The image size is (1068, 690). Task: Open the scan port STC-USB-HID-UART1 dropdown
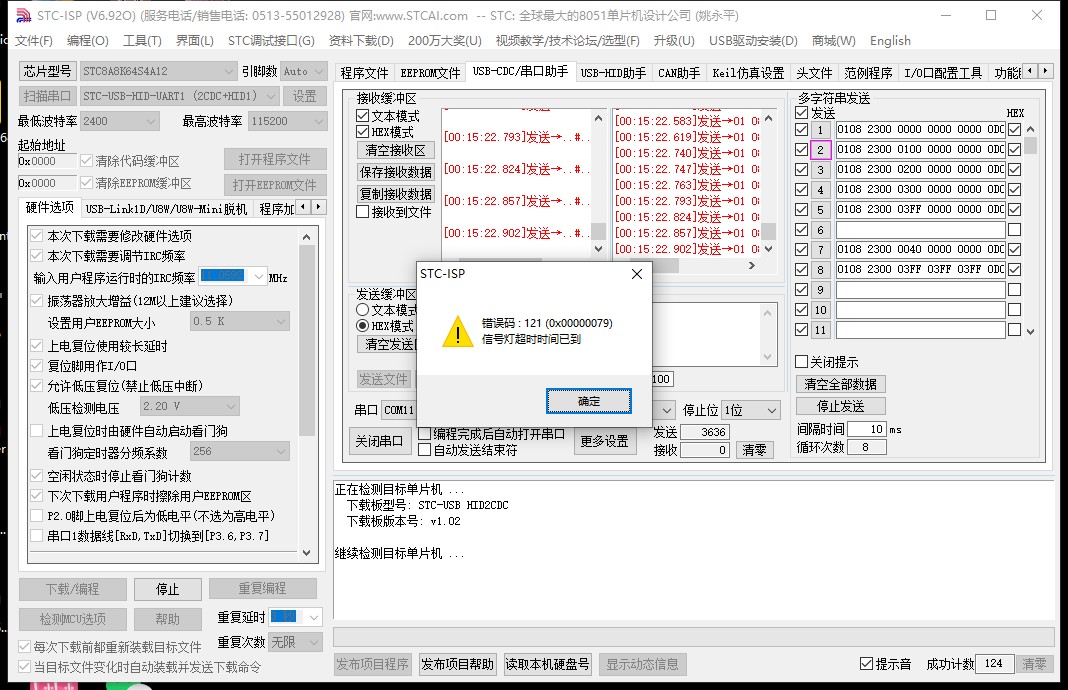271,96
